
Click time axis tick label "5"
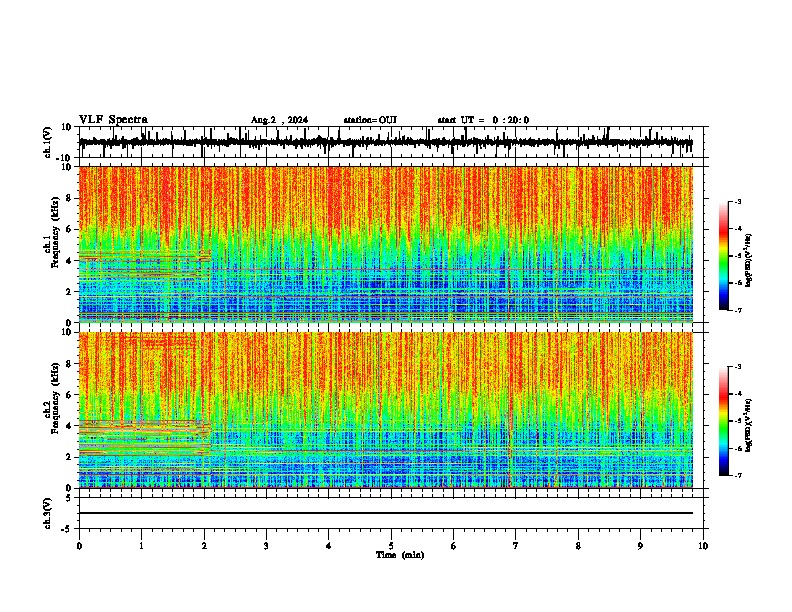coord(391,546)
